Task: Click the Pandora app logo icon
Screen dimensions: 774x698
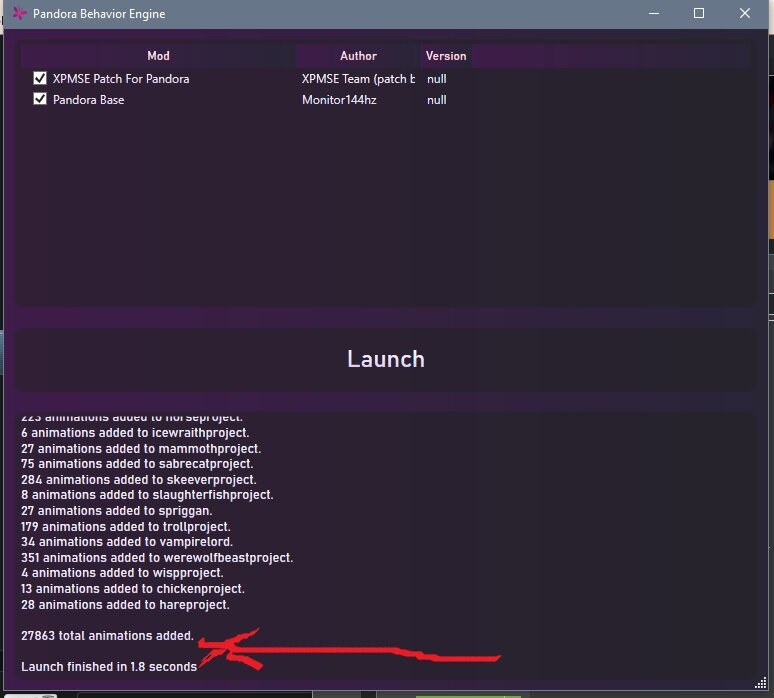Action: tap(19, 13)
